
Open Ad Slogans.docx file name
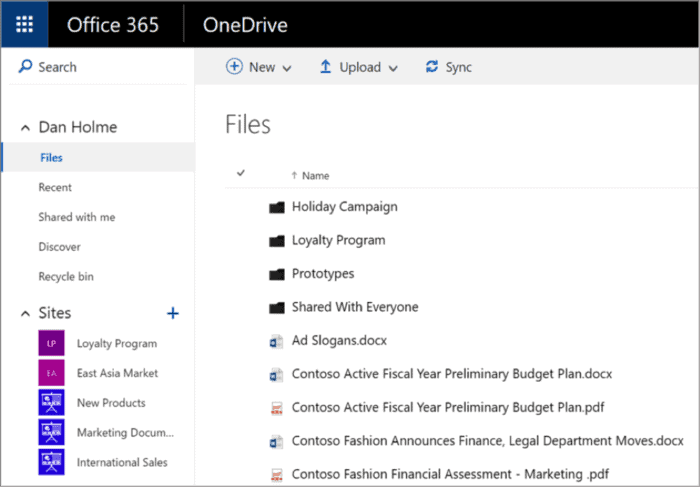coord(339,341)
